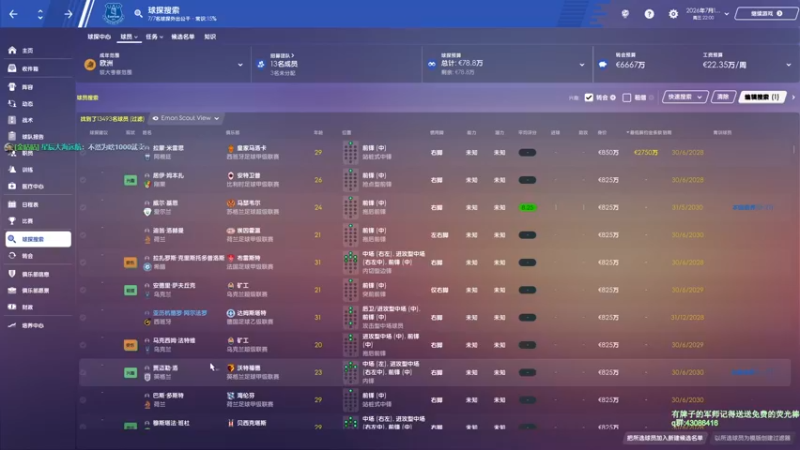Sort by 身价 value column header
This screenshot has height=450, width=800.
click(602, 133)
